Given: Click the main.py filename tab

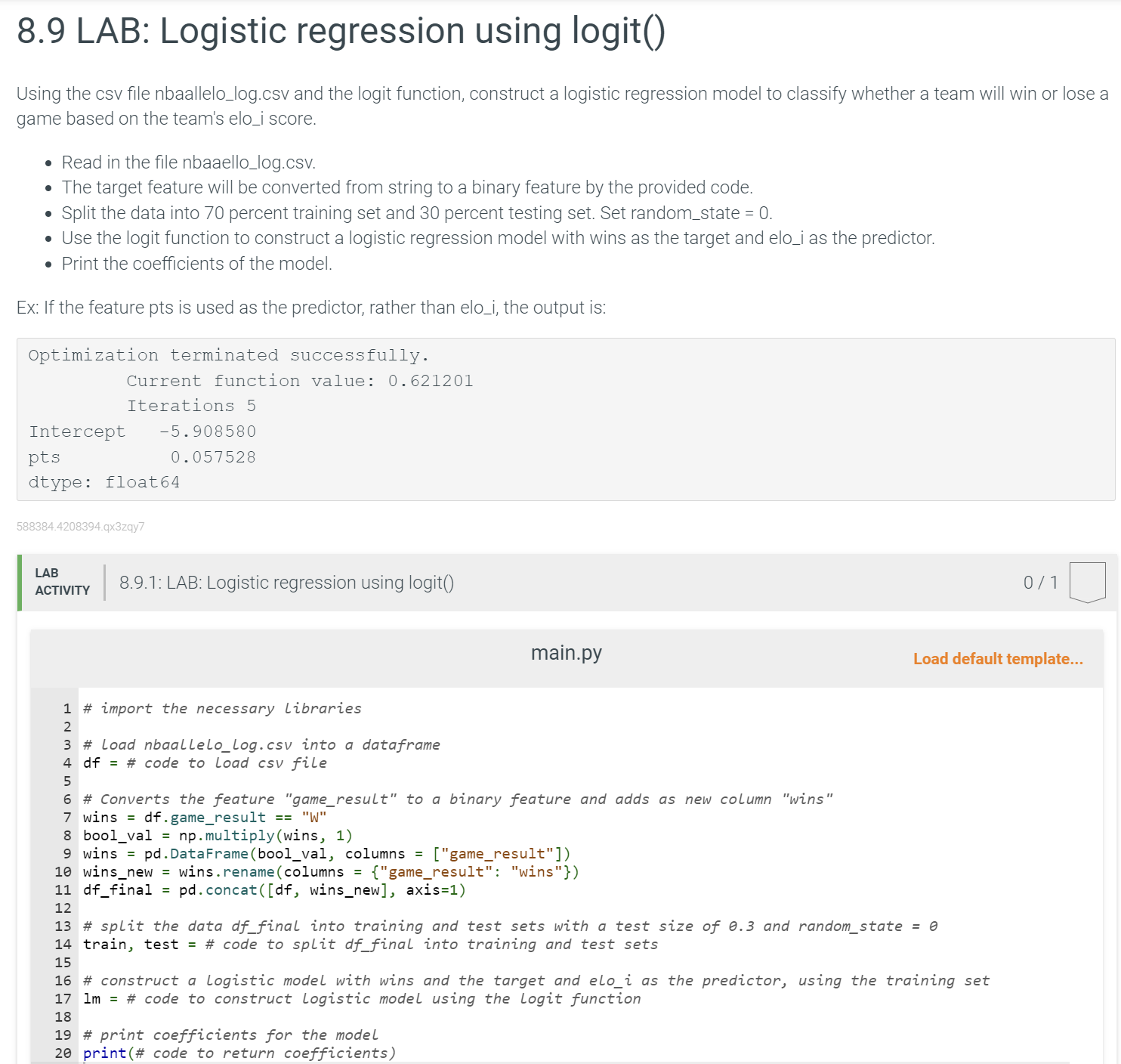Looking at the screenshot, I should 566,652.
